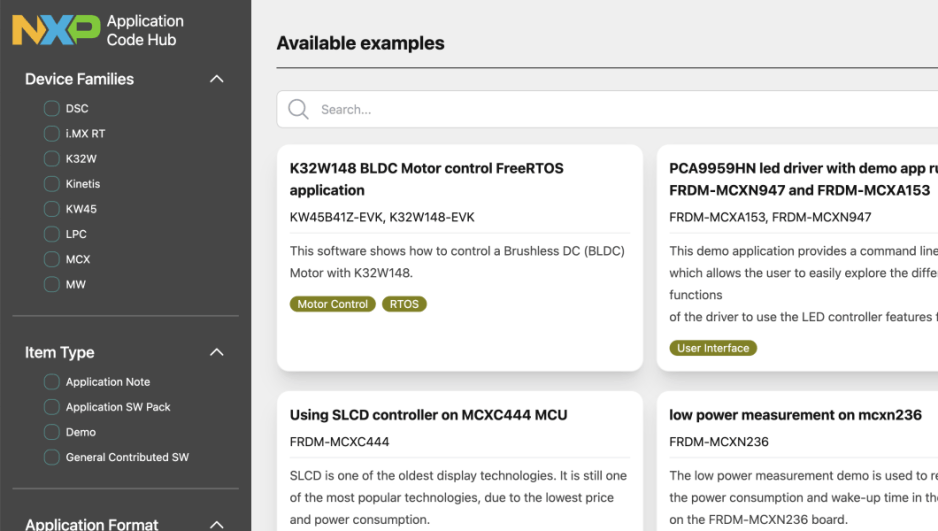Viewport: 938px width, 531px height.
Task: Open low power measurement on mcxn236
Action: pos(795,415)
